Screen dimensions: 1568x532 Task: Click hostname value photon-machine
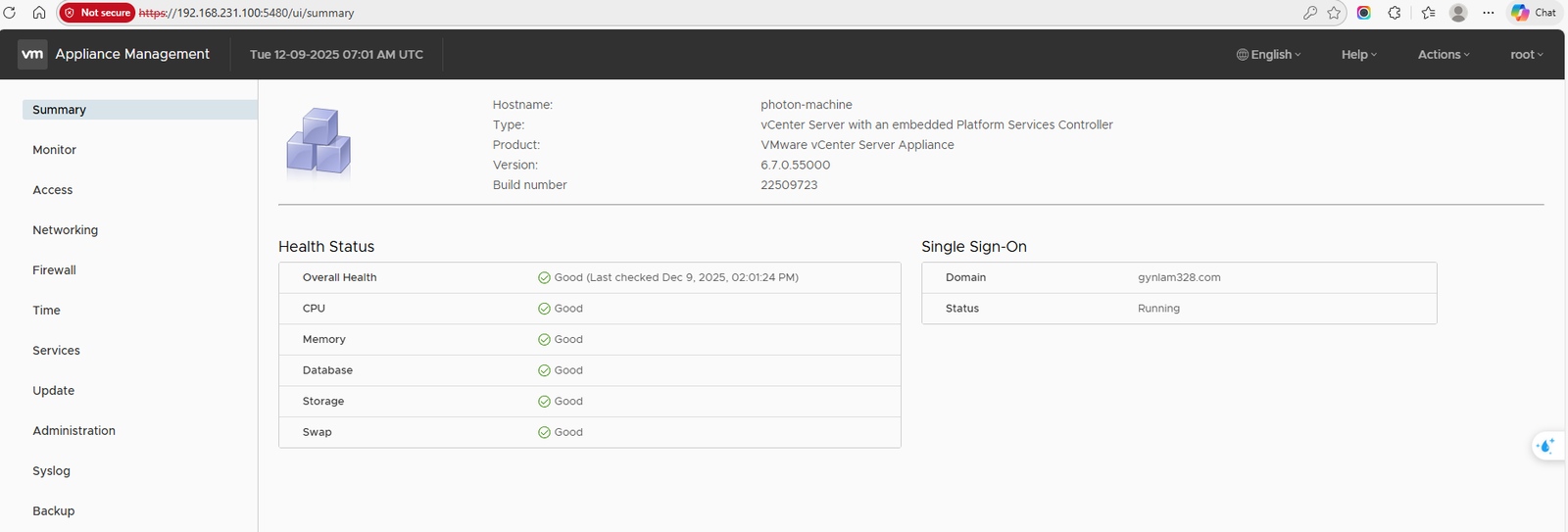coord(807,105)
